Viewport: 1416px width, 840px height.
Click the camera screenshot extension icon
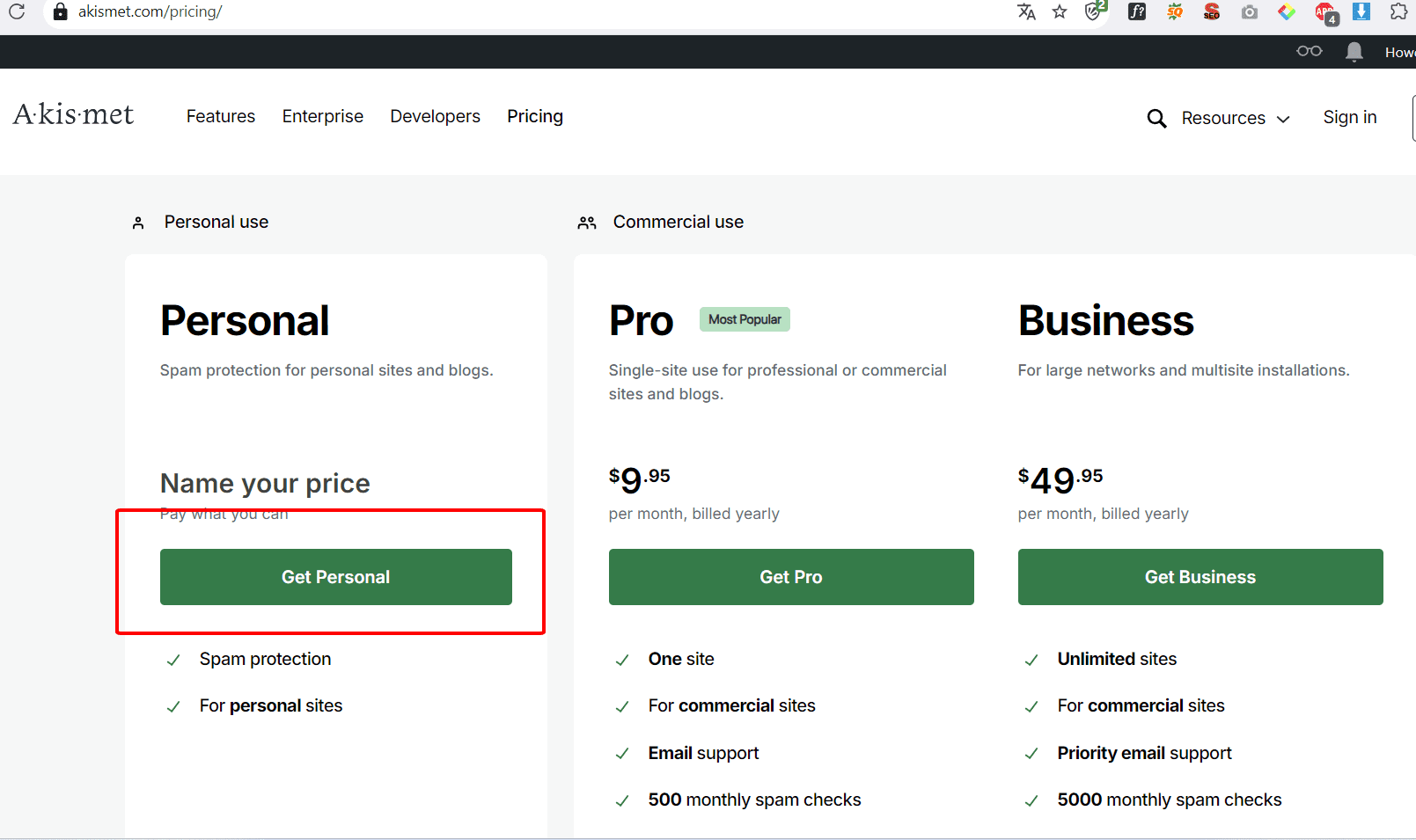point(1250,12)
